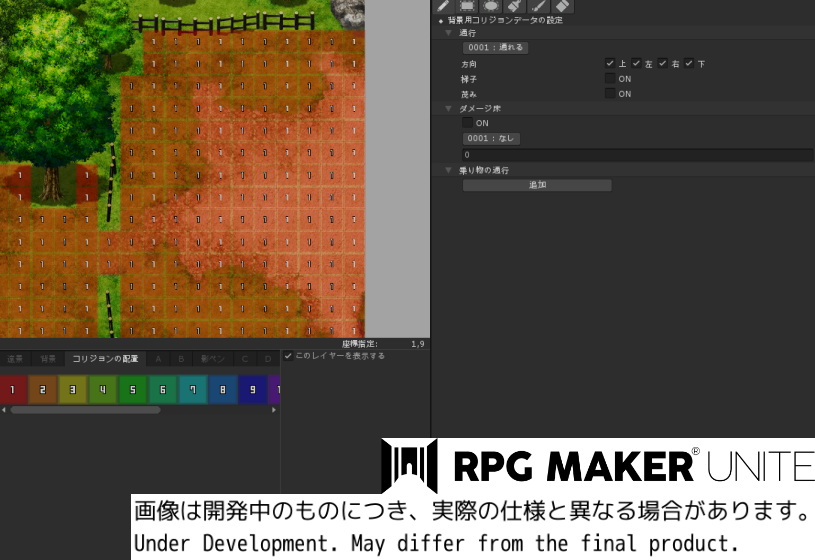Select the Pencil draw tool
815x560 pixels.
(443, 6)
